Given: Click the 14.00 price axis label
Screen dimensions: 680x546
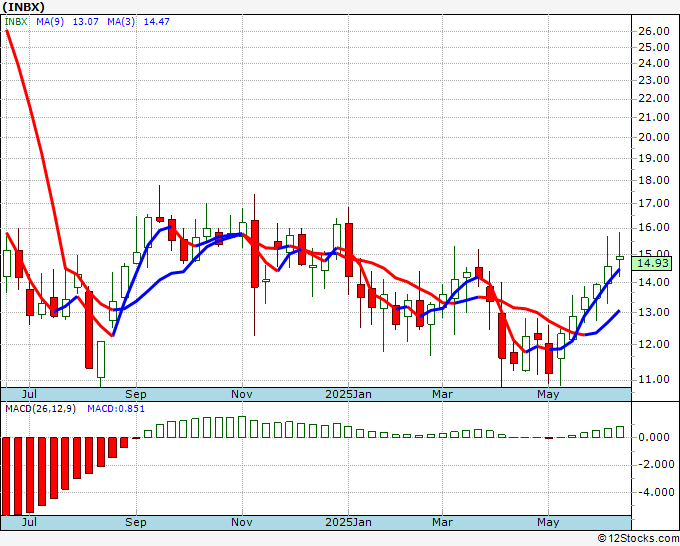Looking at the screenshot, I should (654, 282).
